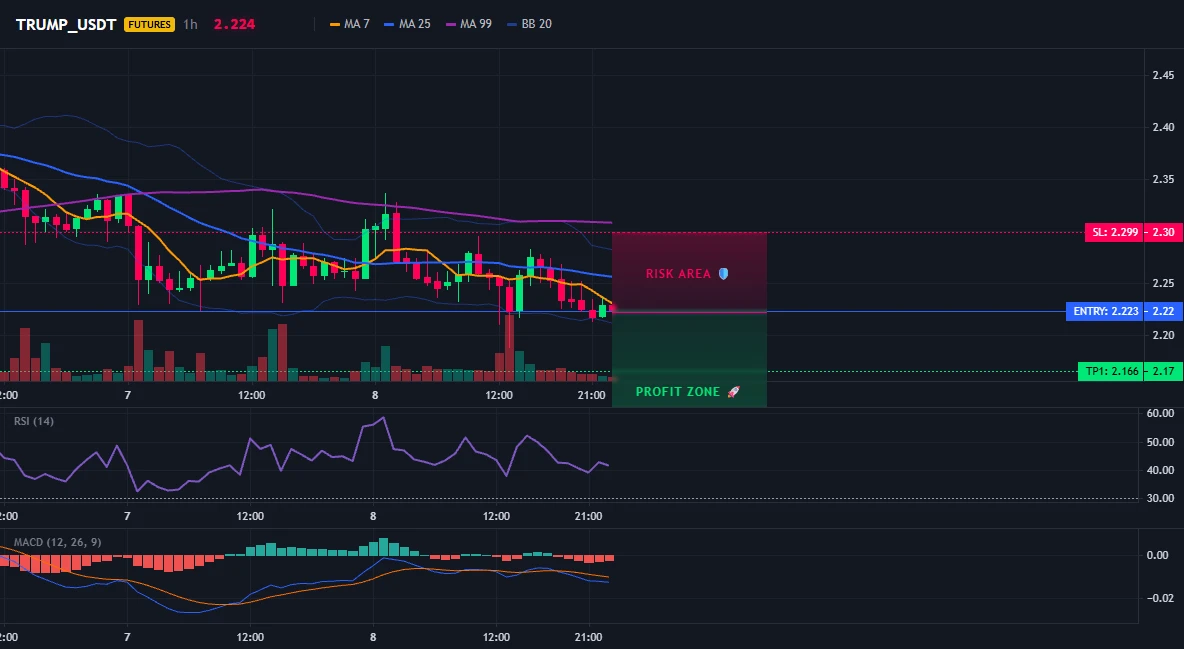Click the FUTURES badge
This screenshot has width=1184, height=649.
click(x=150, y=24)
